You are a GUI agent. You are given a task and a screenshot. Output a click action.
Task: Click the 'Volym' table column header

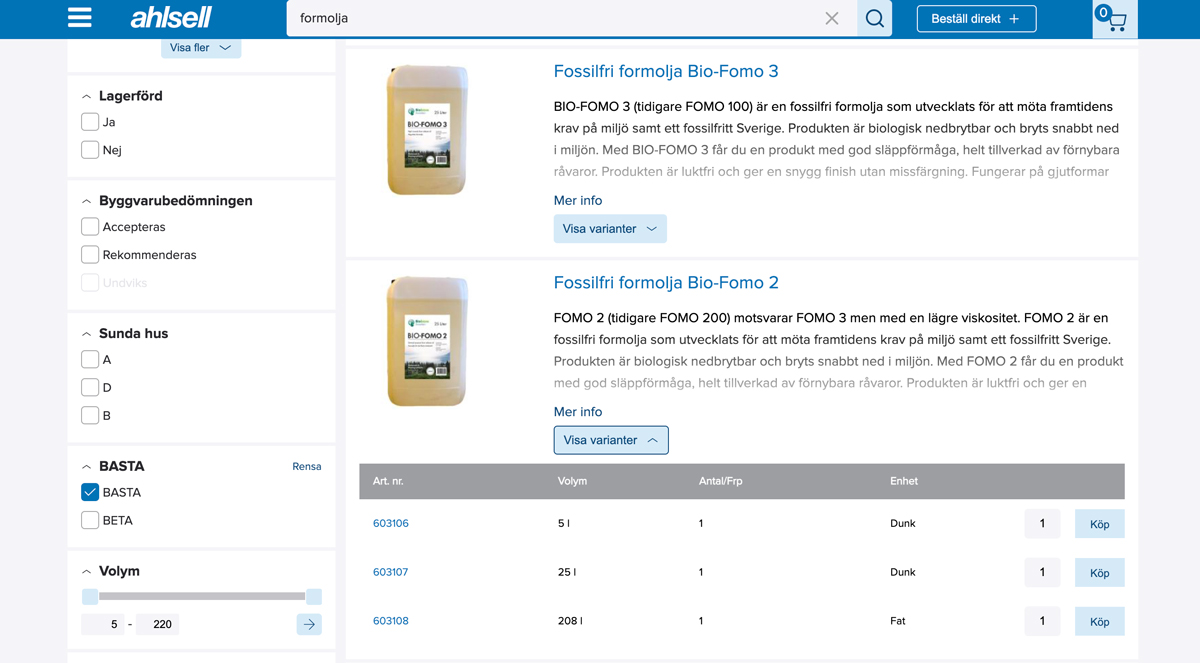pos(572,481)
